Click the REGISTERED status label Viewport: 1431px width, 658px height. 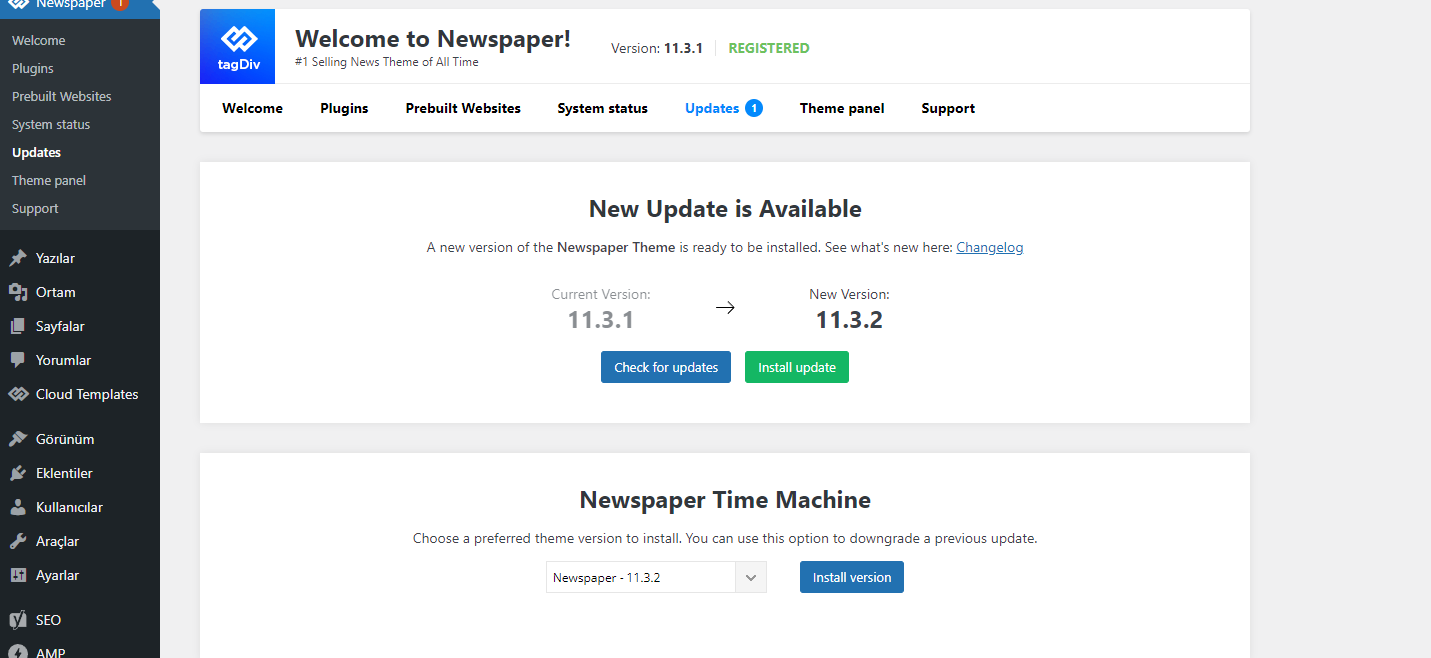(x=769, y=48)
